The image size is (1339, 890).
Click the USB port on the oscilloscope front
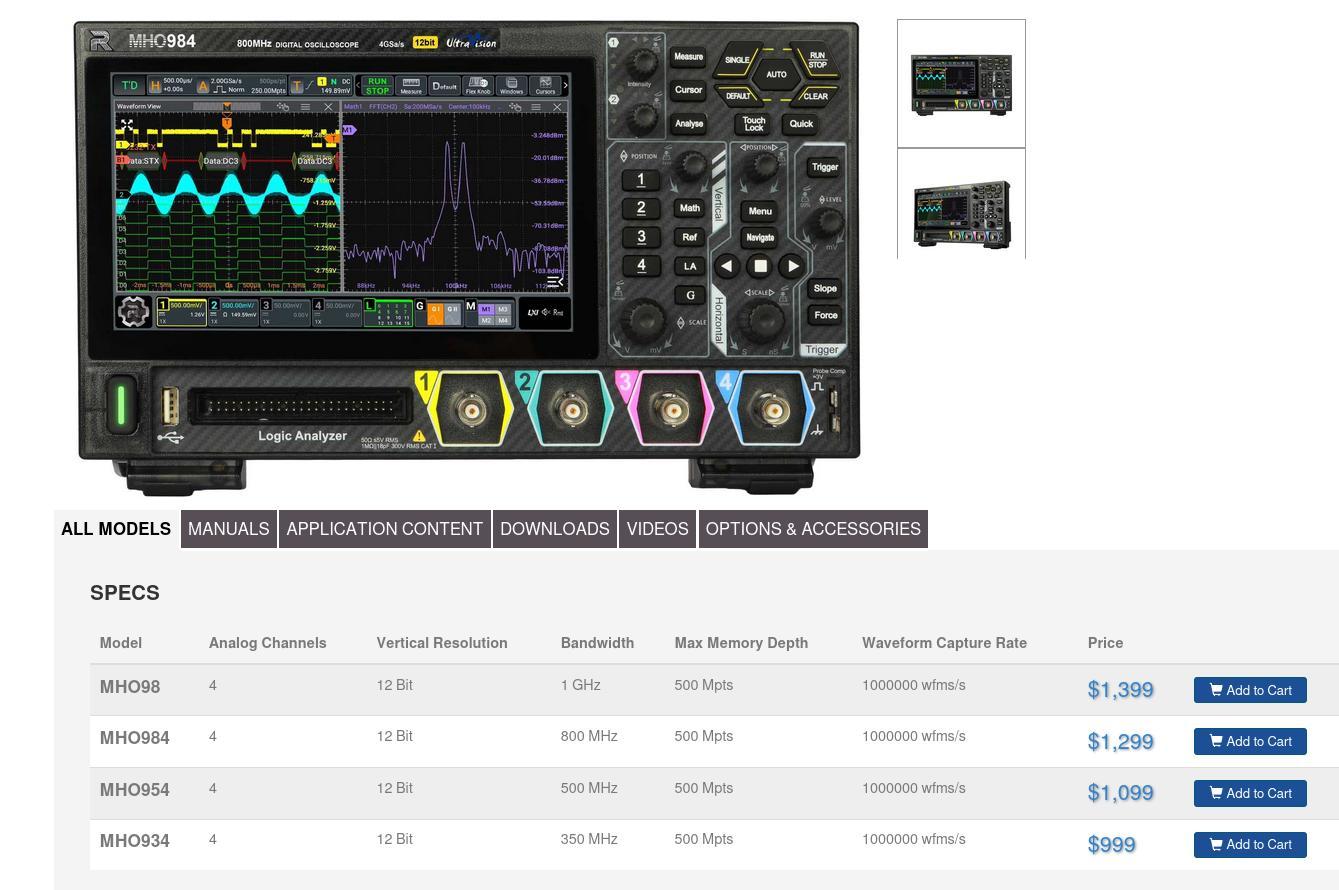[169, 408]
